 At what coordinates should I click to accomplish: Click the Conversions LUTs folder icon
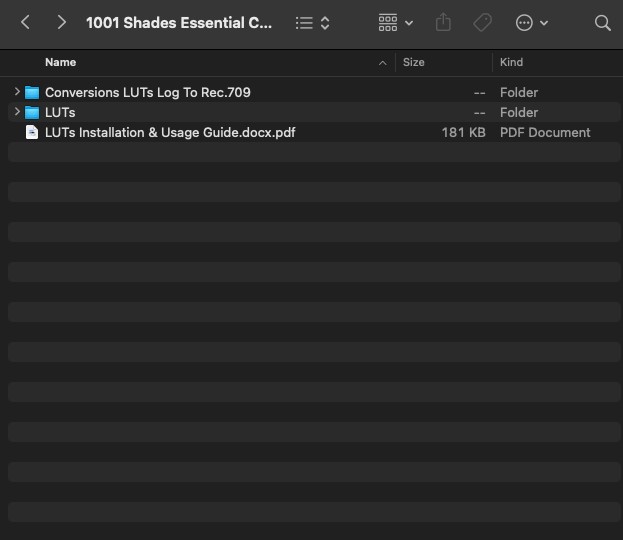tap(32, 92)
